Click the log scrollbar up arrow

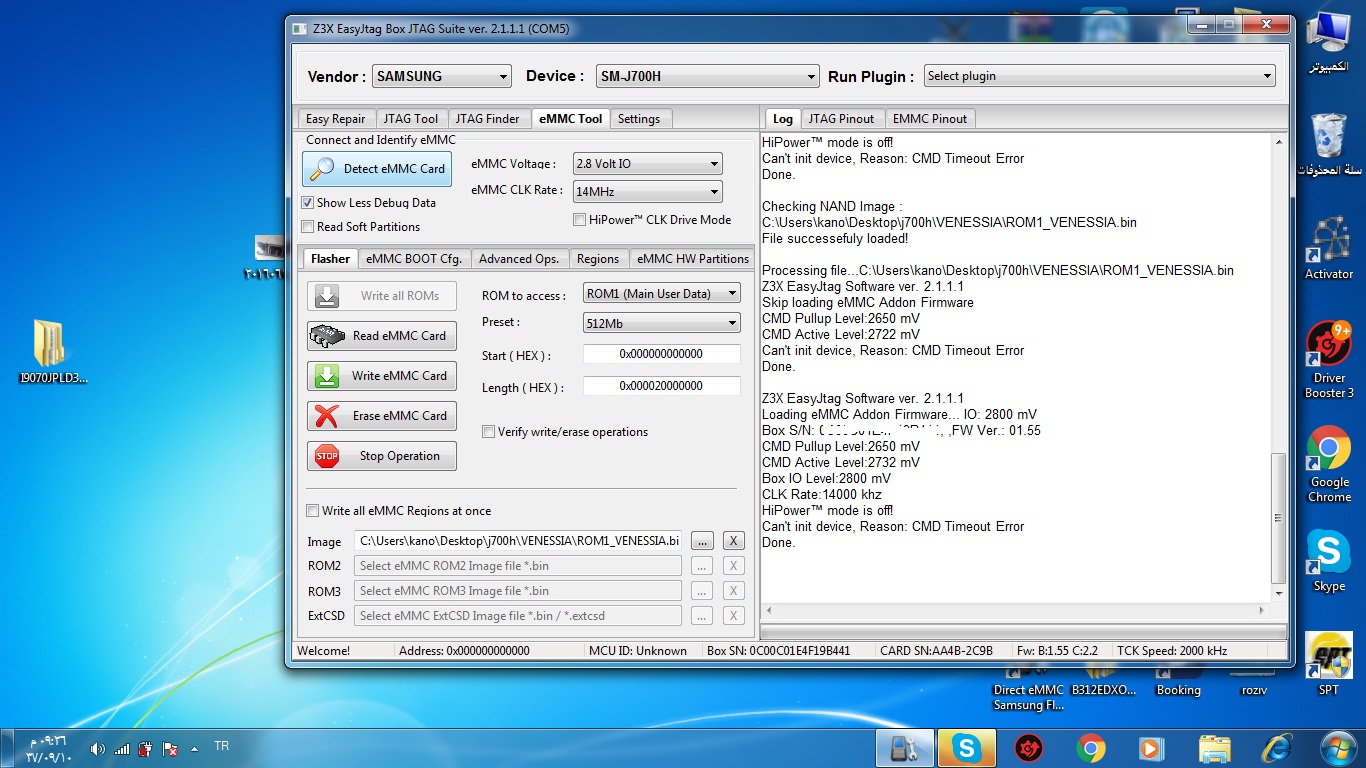pos(1278,142)
